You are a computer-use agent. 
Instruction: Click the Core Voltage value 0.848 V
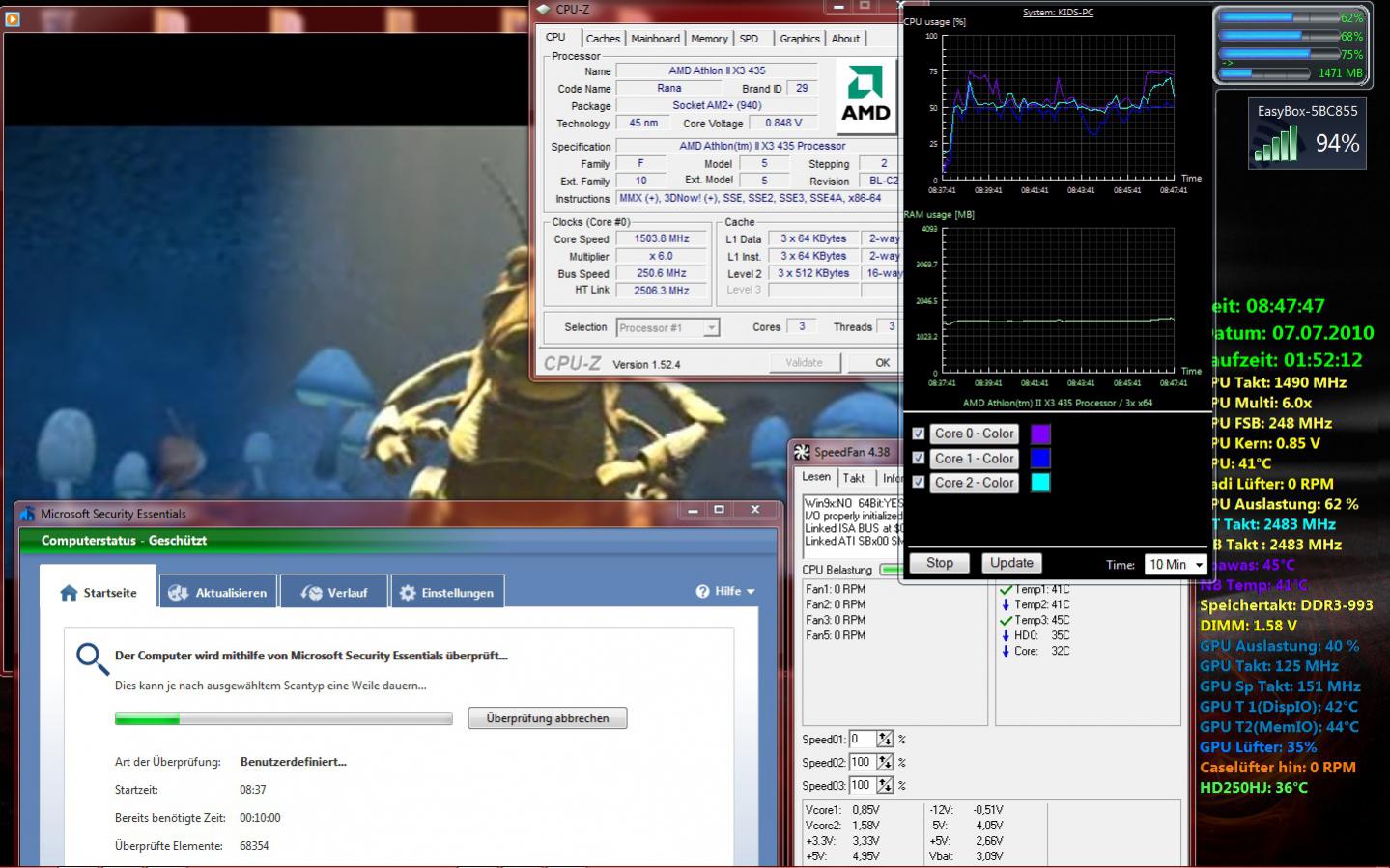click(783, 124)
